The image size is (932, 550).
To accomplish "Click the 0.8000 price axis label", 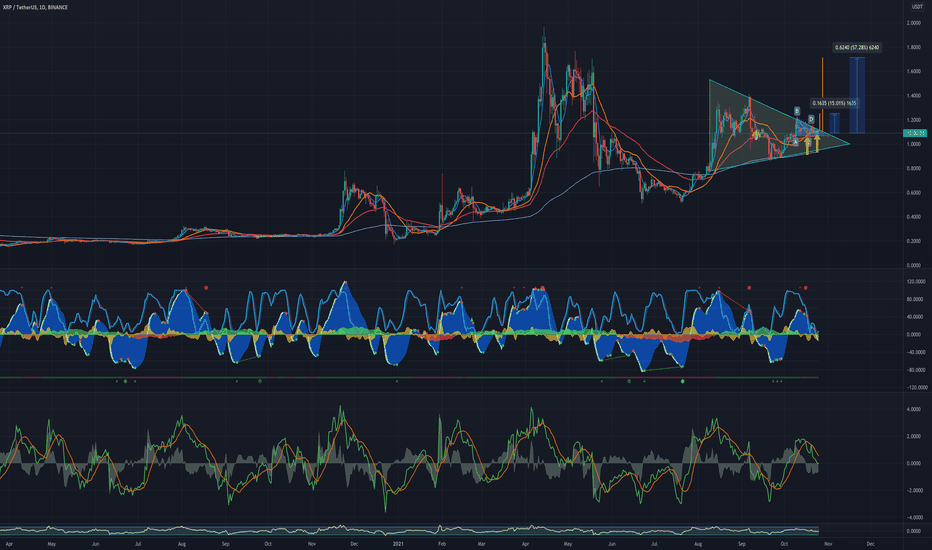I will tap(914, 168).
